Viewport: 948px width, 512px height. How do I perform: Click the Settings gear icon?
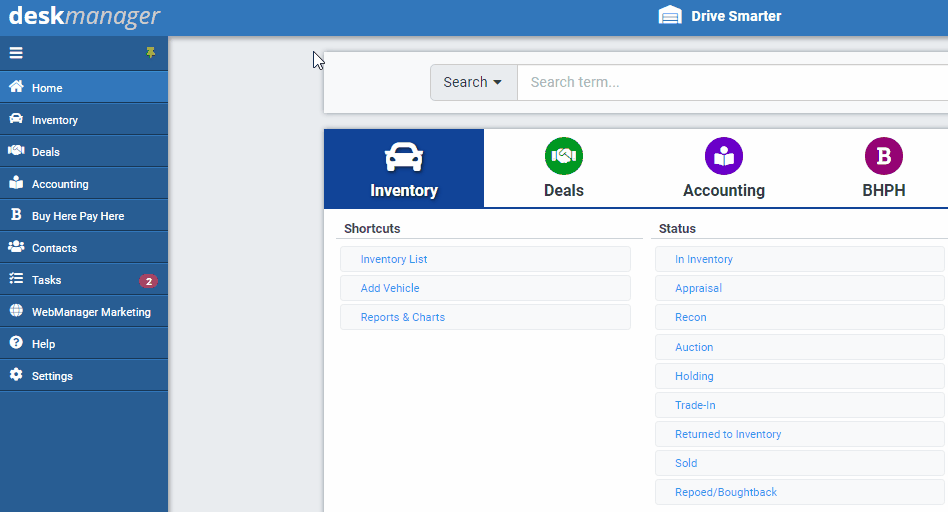[x=16, y=375]
